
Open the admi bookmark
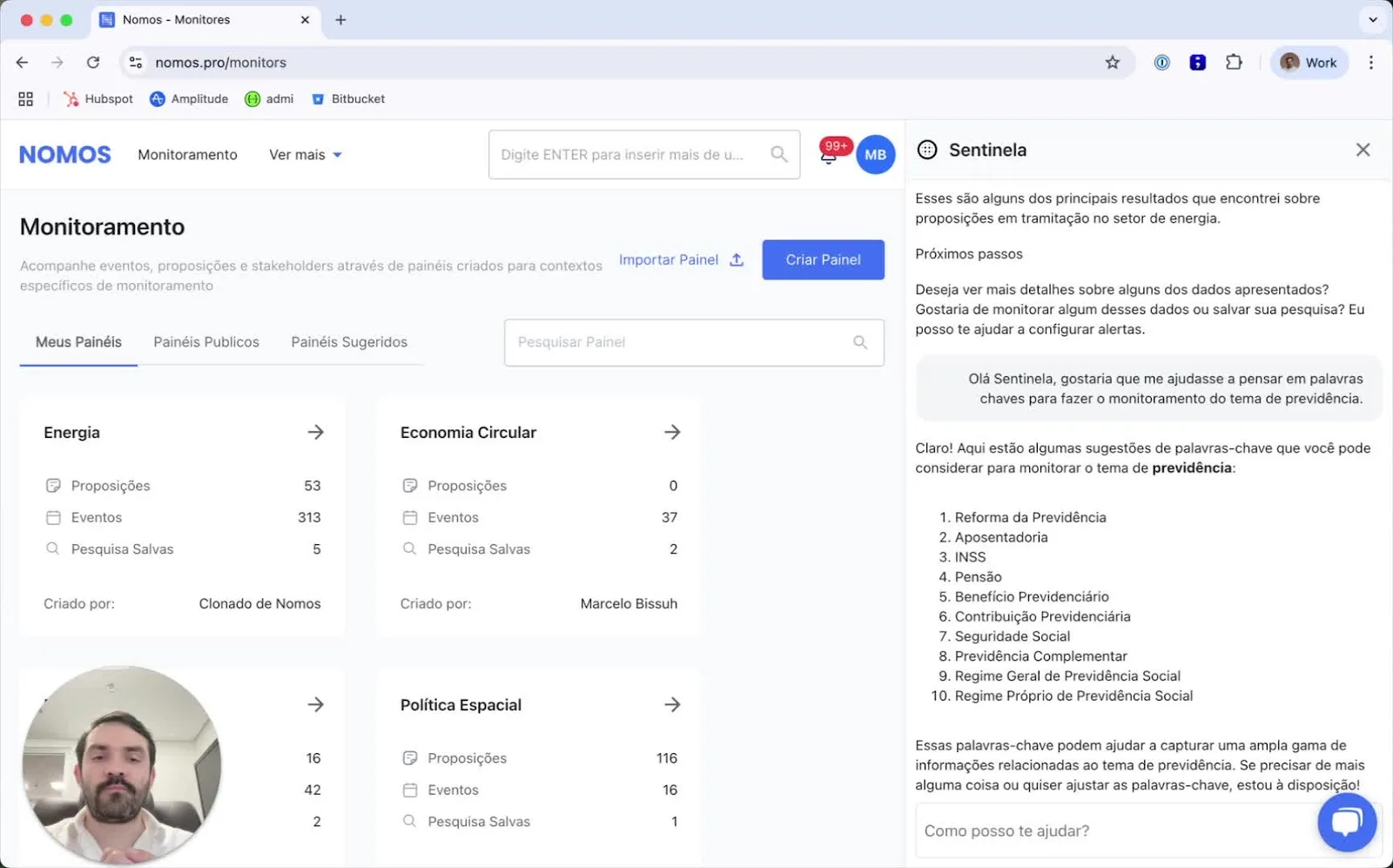269,99
